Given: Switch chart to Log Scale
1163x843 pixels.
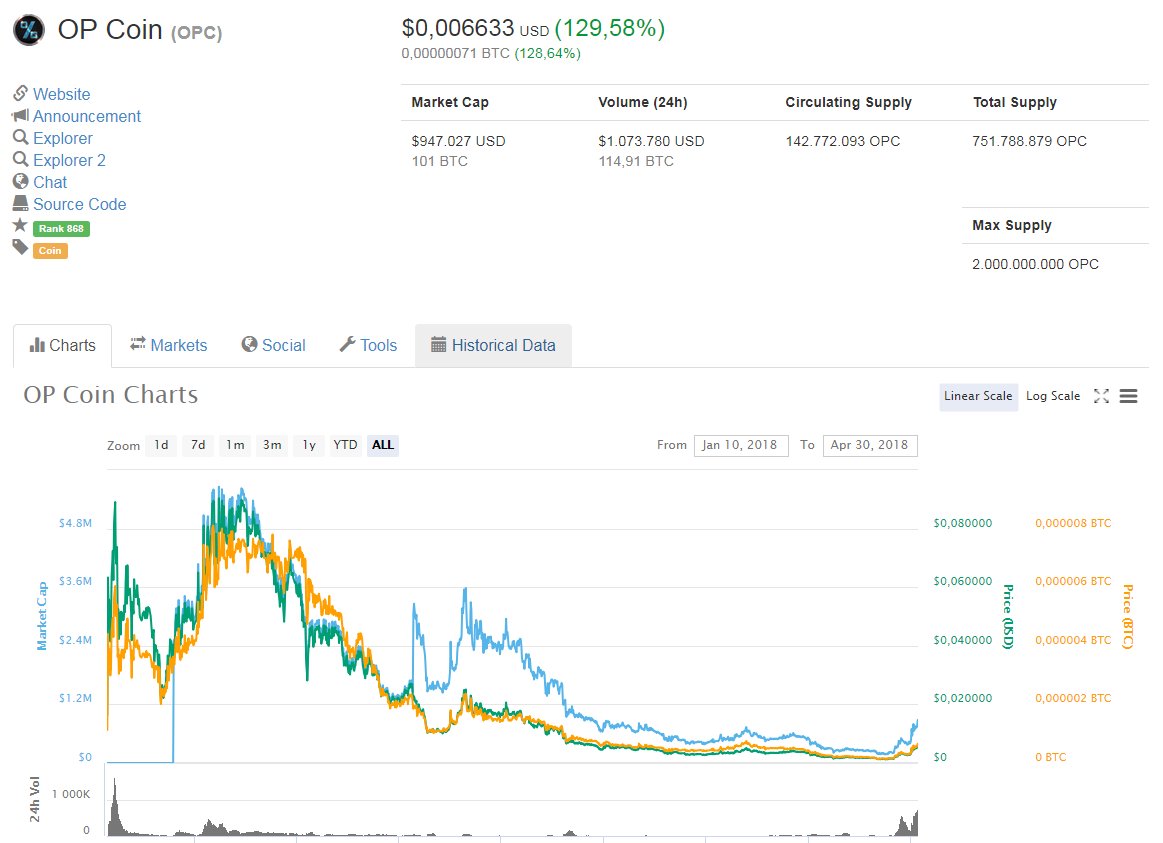Looking at the screenshot, I should point(1052,396).
